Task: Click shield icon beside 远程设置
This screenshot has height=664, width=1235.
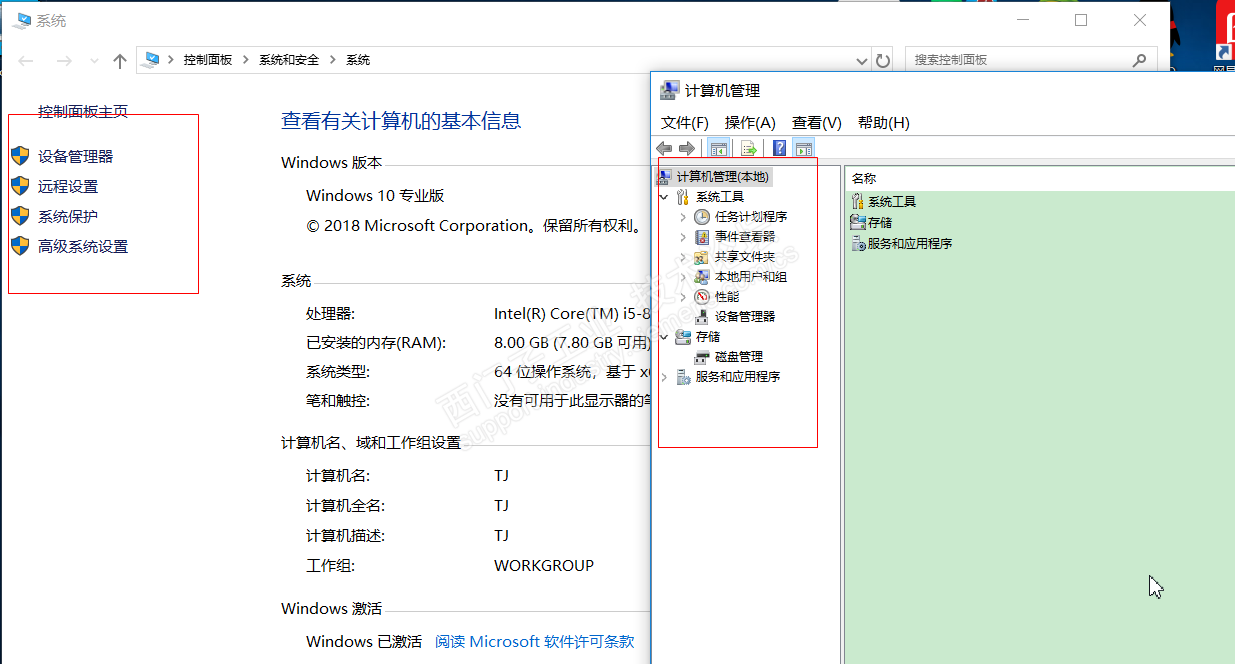Action: pos(20,186)
